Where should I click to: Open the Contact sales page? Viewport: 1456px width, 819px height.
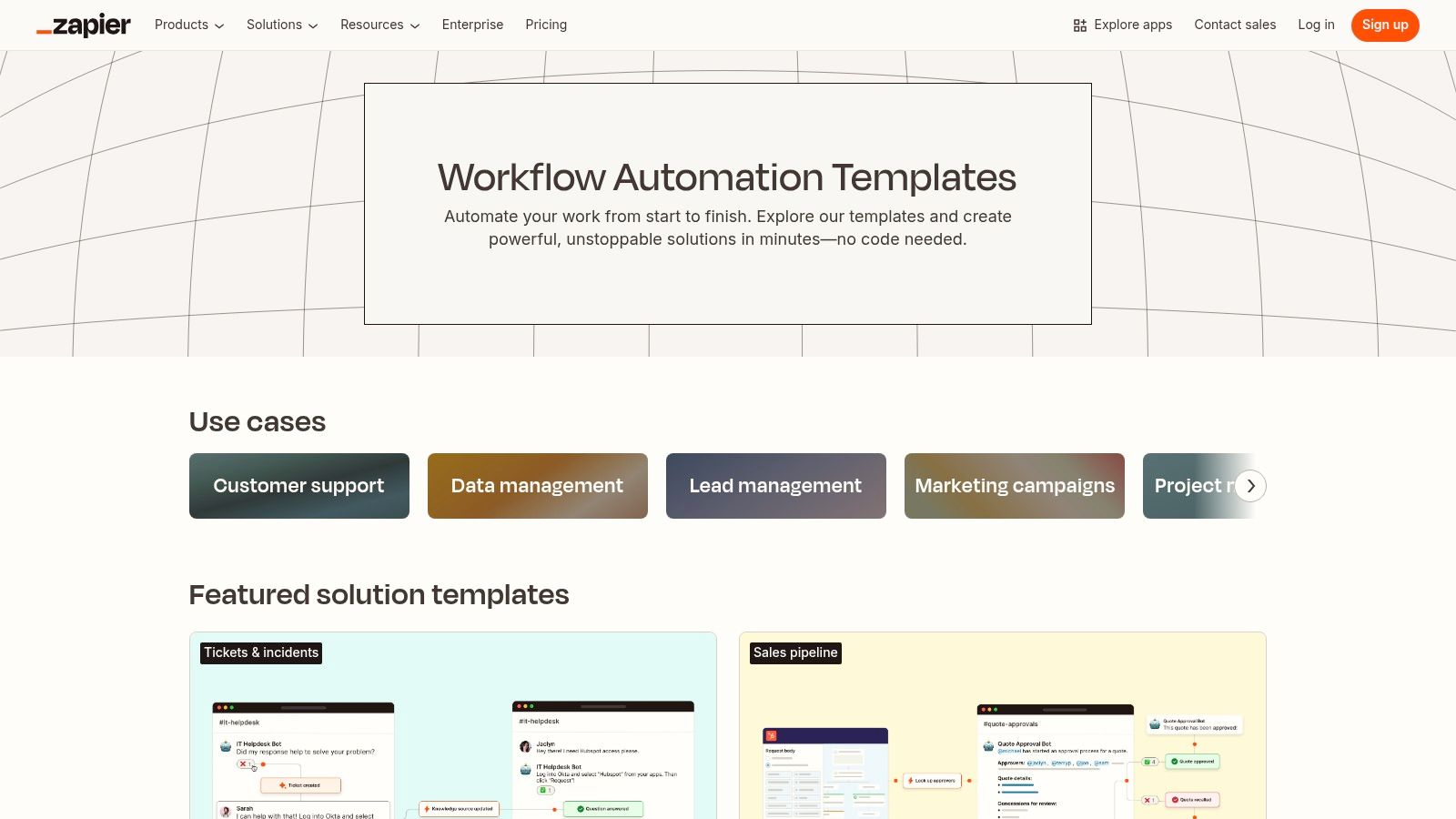point(1235,25)
